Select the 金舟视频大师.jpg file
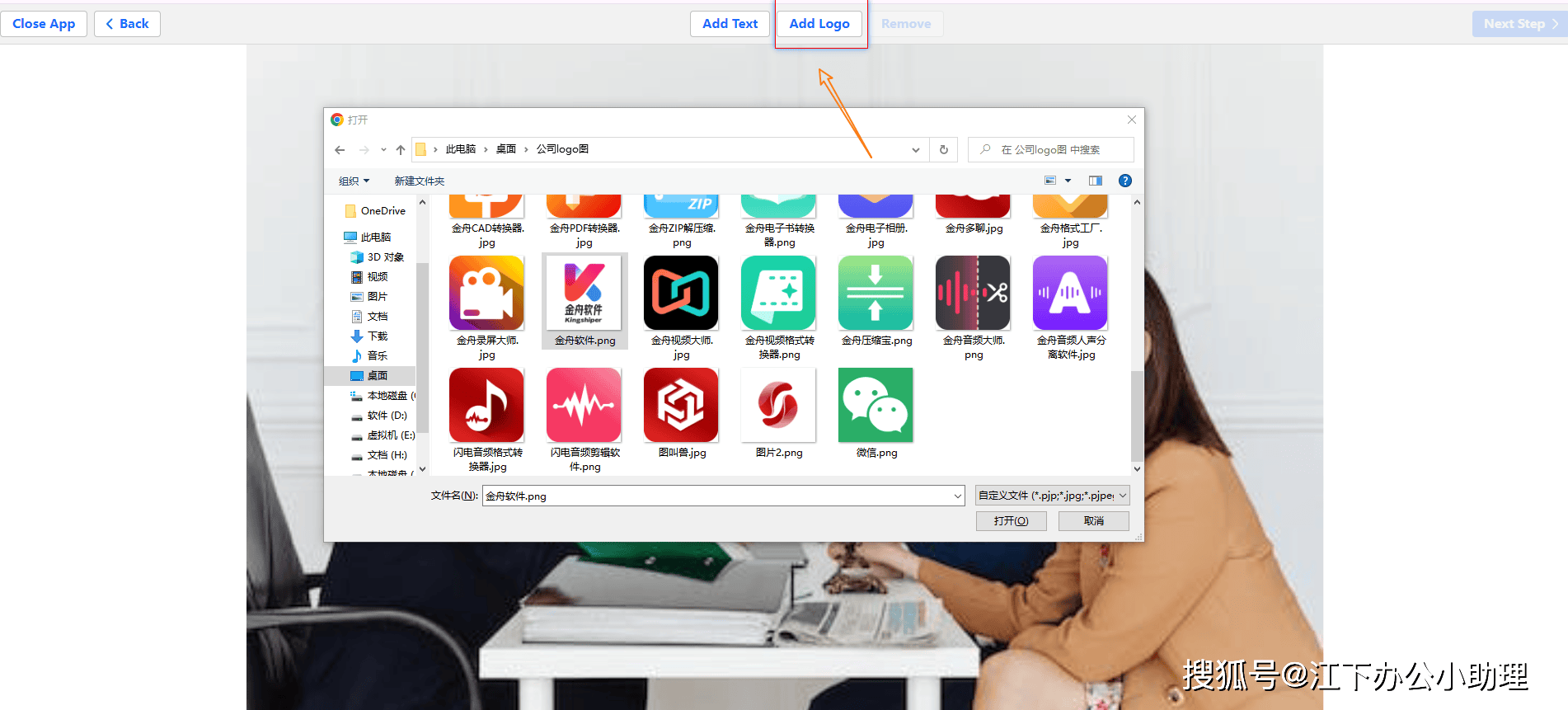1568x710 pixels. coord(681,293)
